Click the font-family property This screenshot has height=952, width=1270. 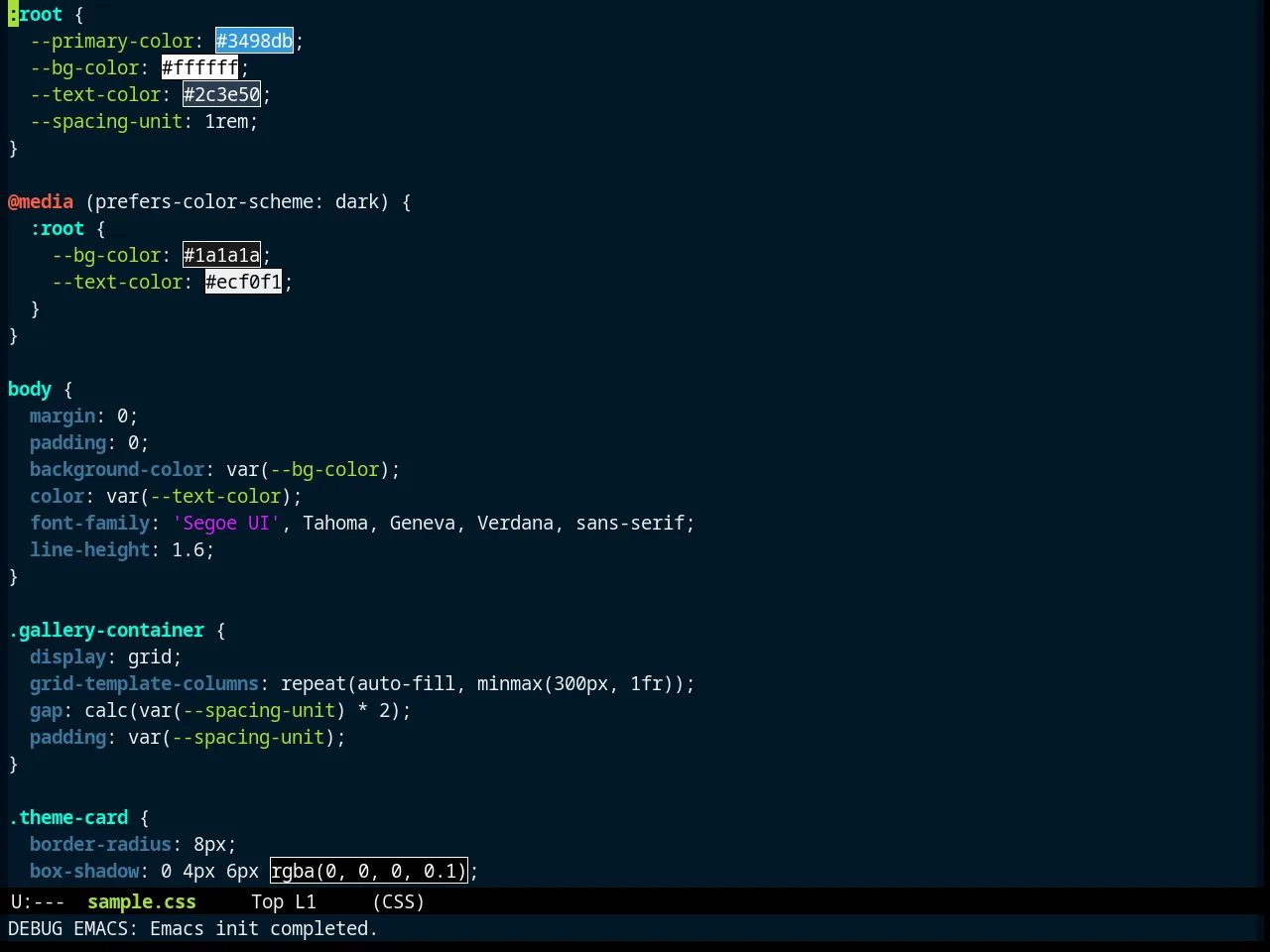click(x=90, y=523)
